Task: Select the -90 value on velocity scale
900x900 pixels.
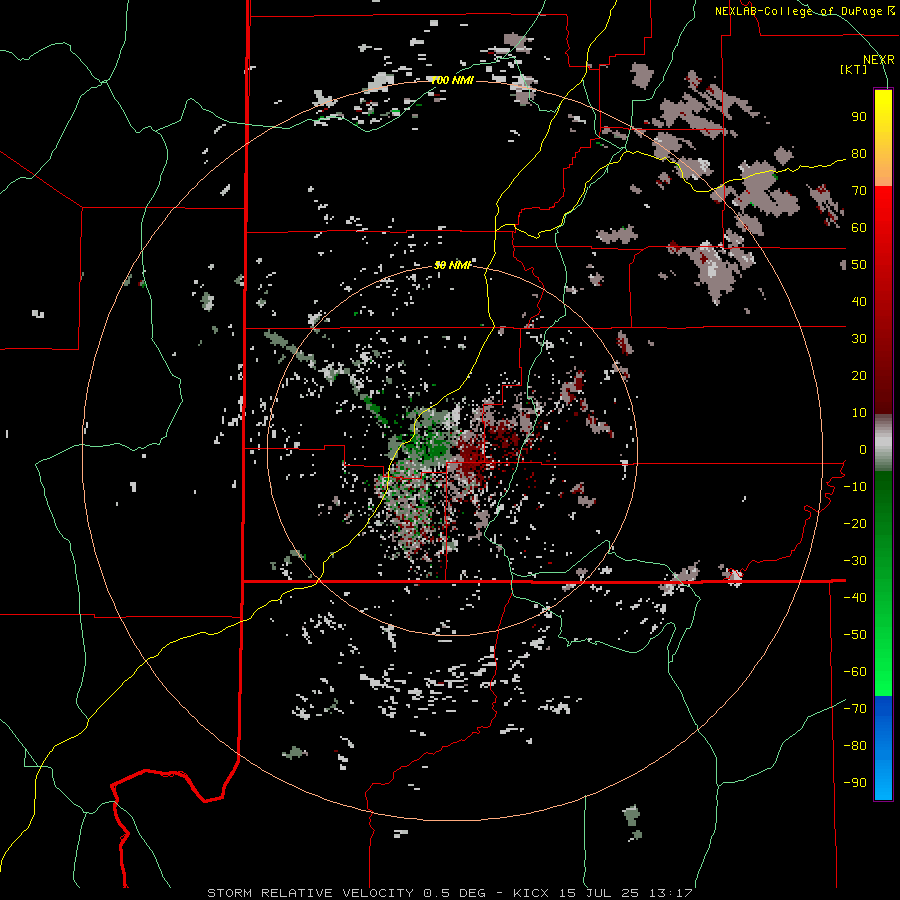Action: (855, 783)
